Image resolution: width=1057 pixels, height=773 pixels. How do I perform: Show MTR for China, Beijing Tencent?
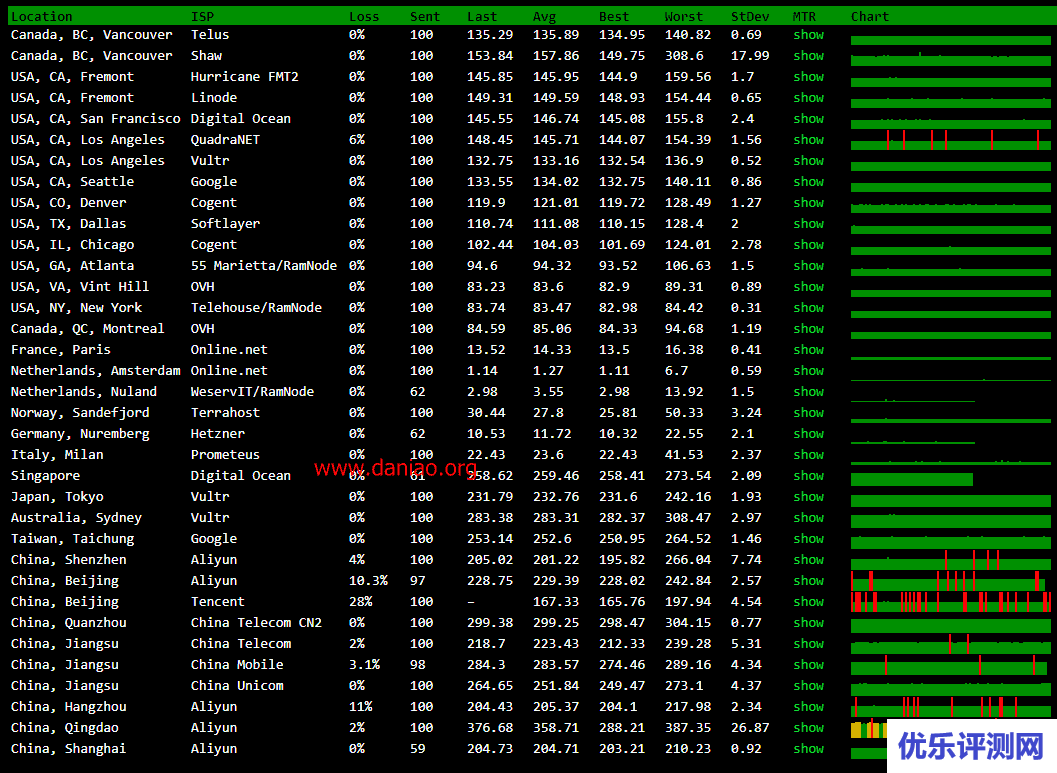point(808,601)
